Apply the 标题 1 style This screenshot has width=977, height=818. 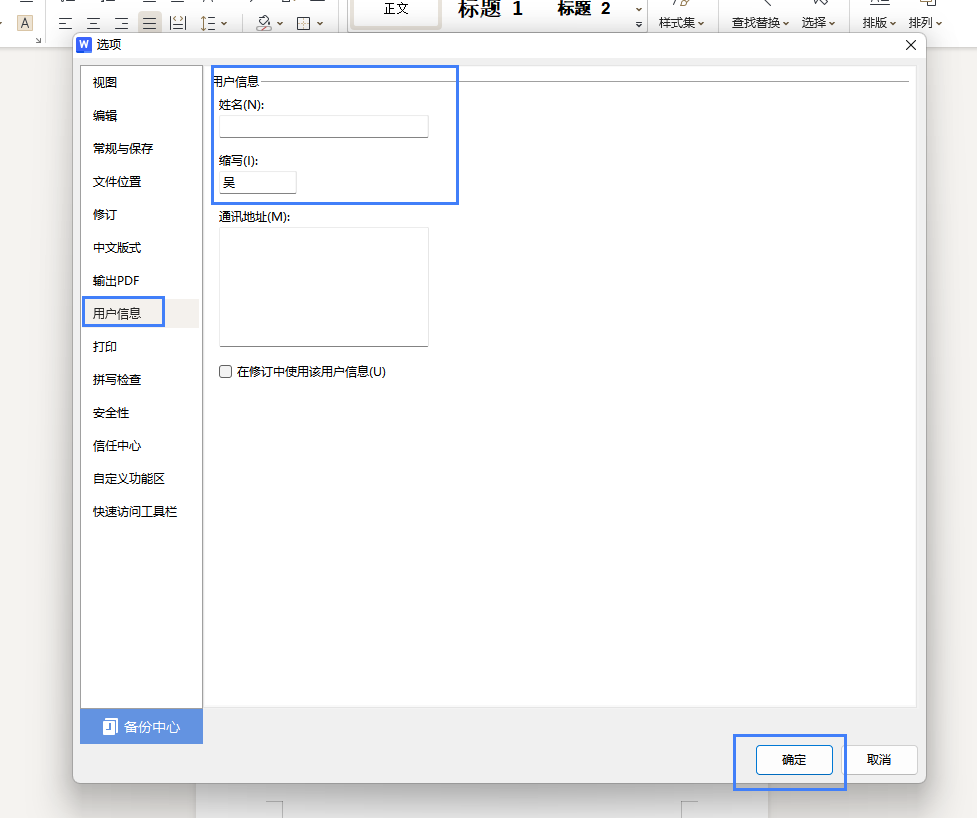490,10
